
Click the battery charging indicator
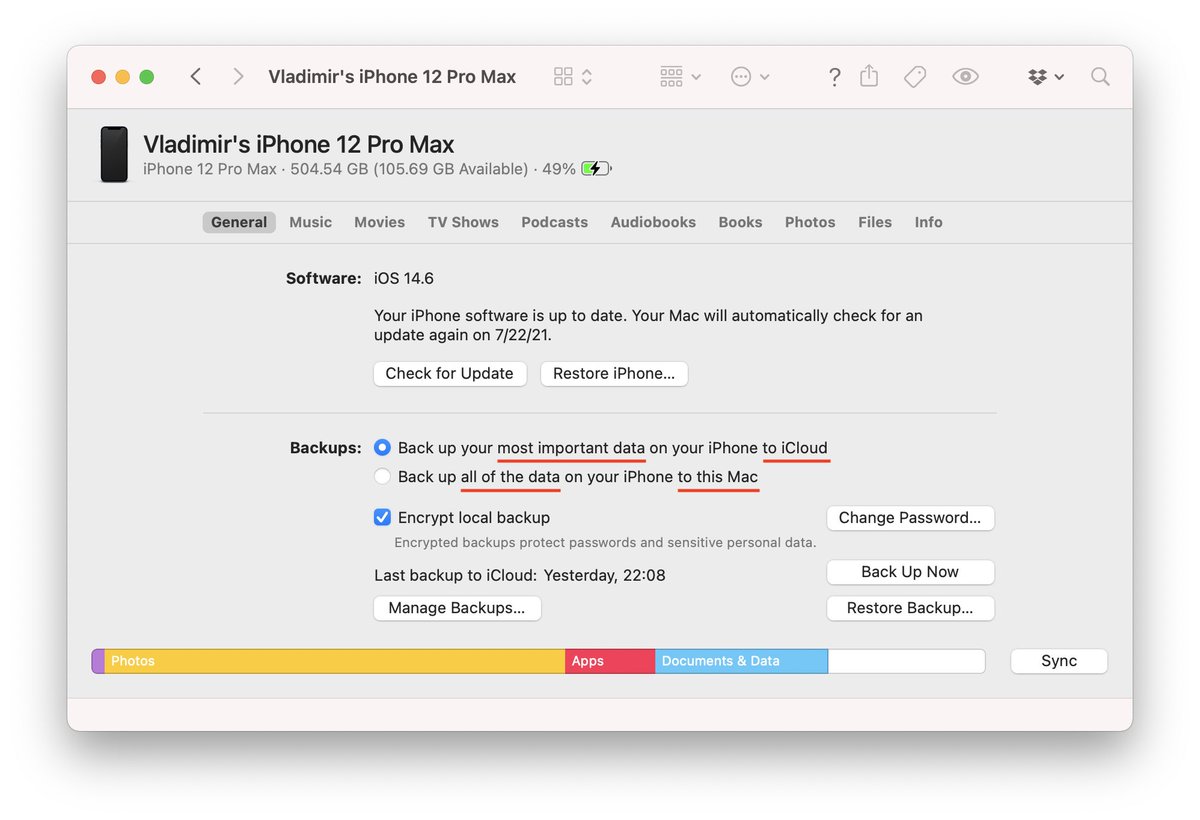tap(597, 169)
